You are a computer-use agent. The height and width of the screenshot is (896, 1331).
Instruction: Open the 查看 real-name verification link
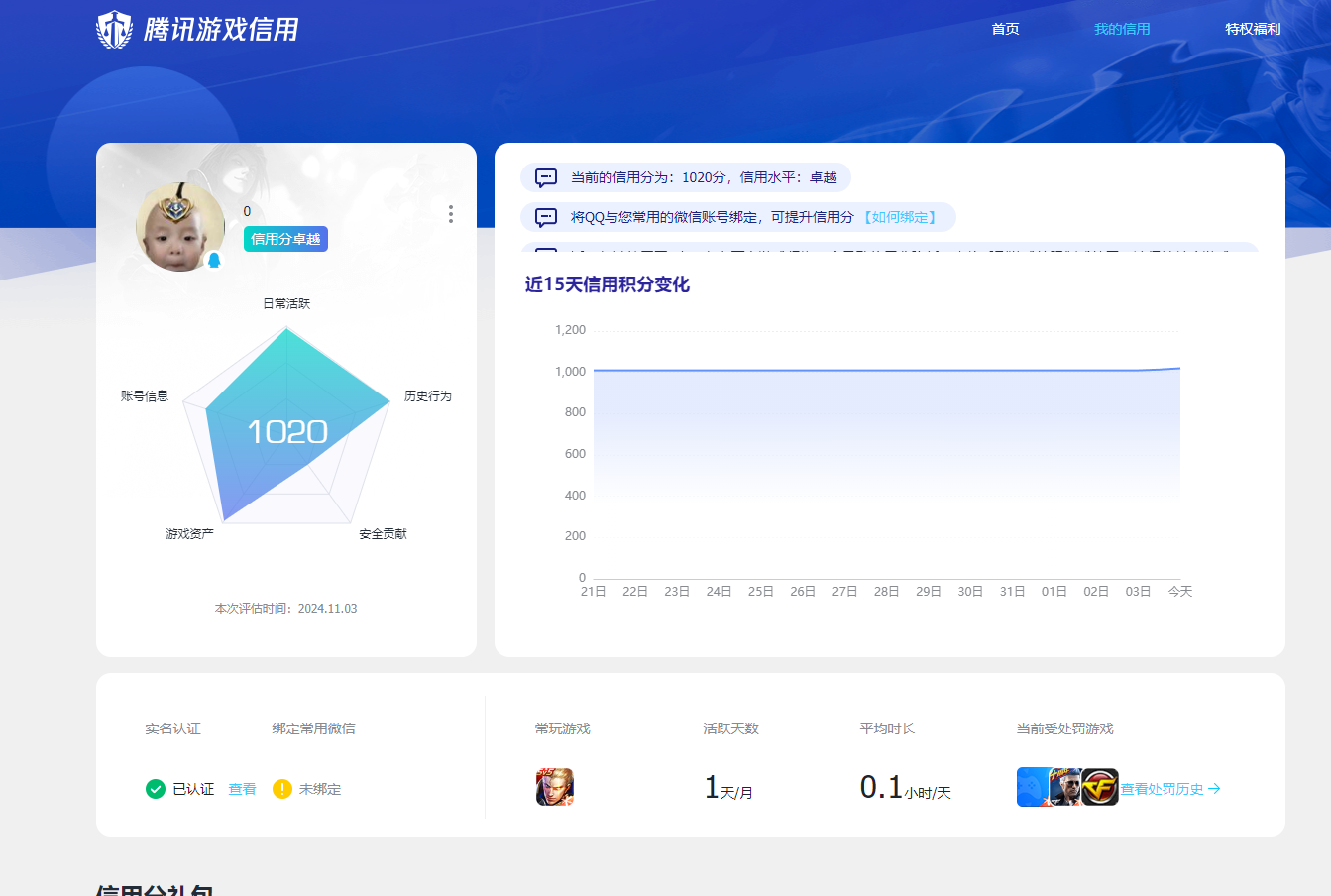tap(242, 789)
